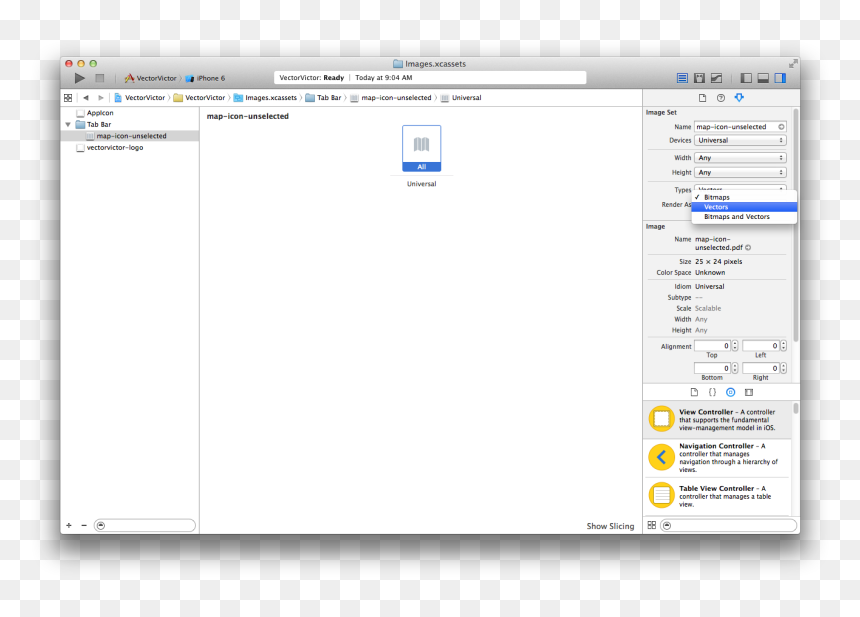Open the File Template library

(694, 392)
